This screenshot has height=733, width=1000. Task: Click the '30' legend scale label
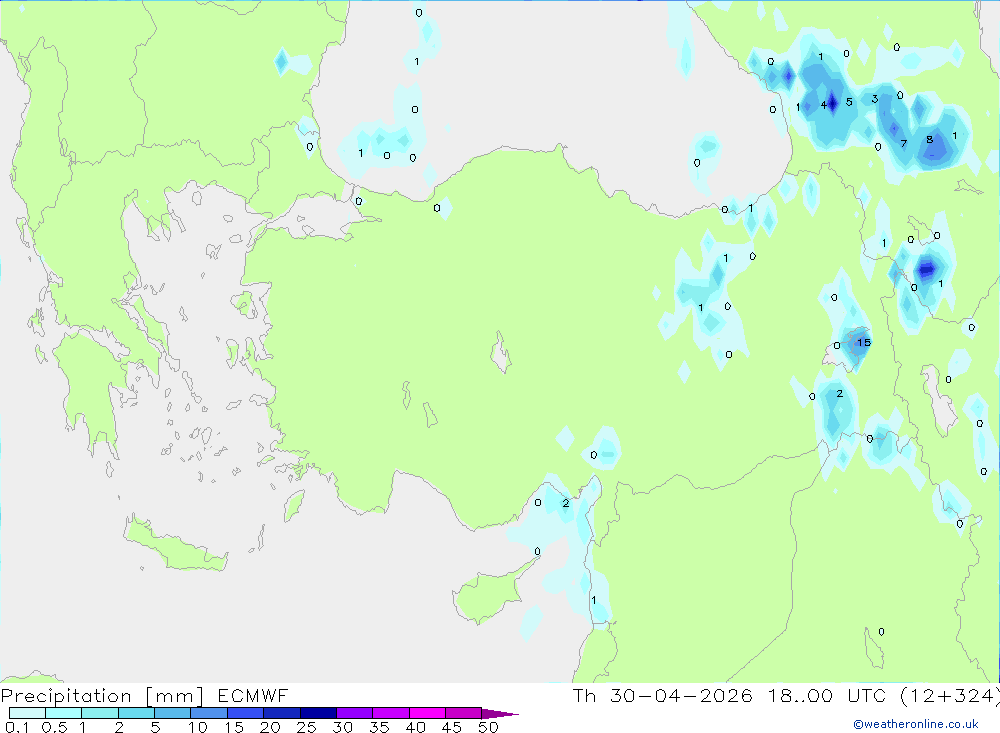point(343,727)
